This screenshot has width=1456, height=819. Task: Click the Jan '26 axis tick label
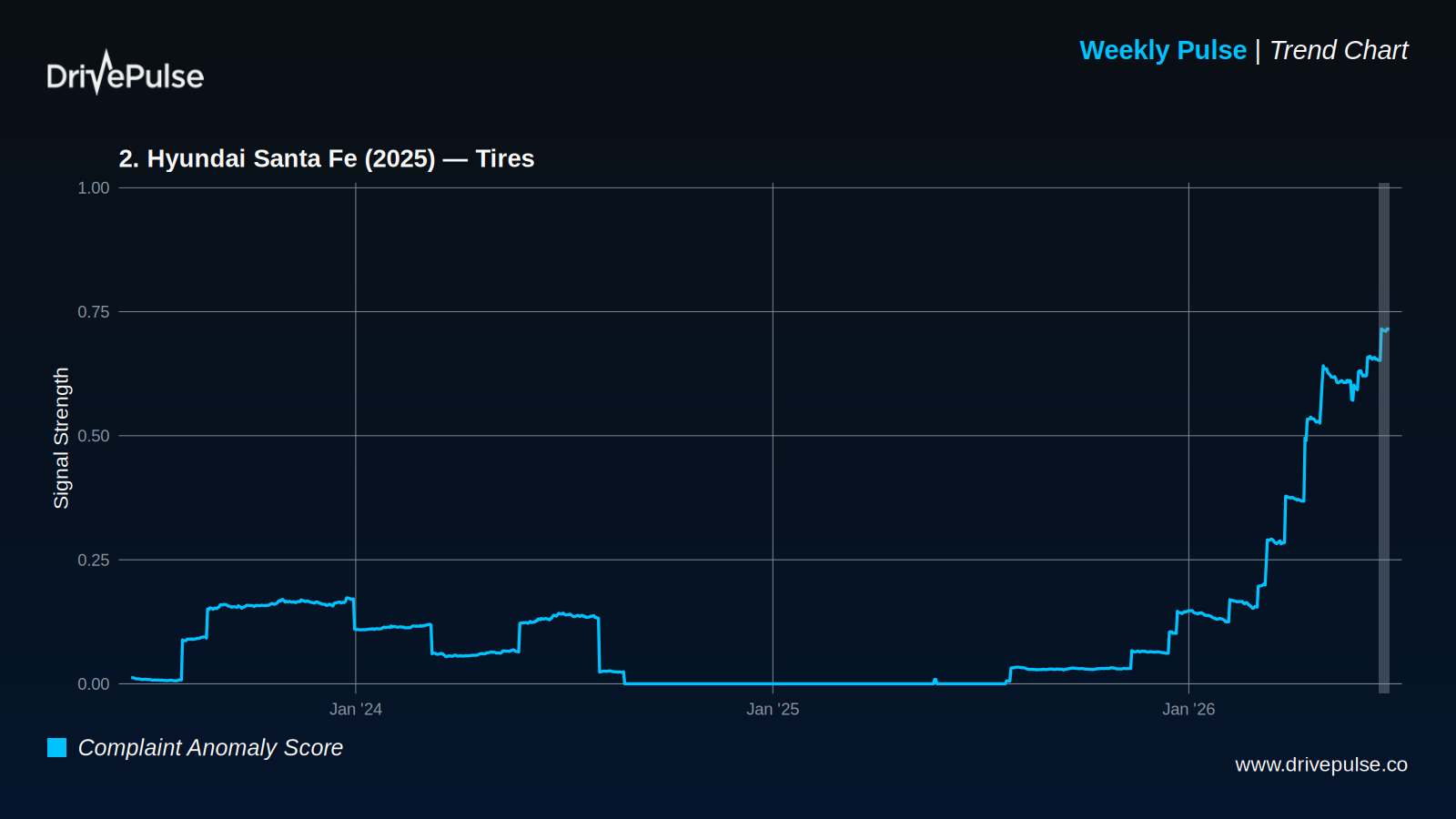[x=1188, y=709]
